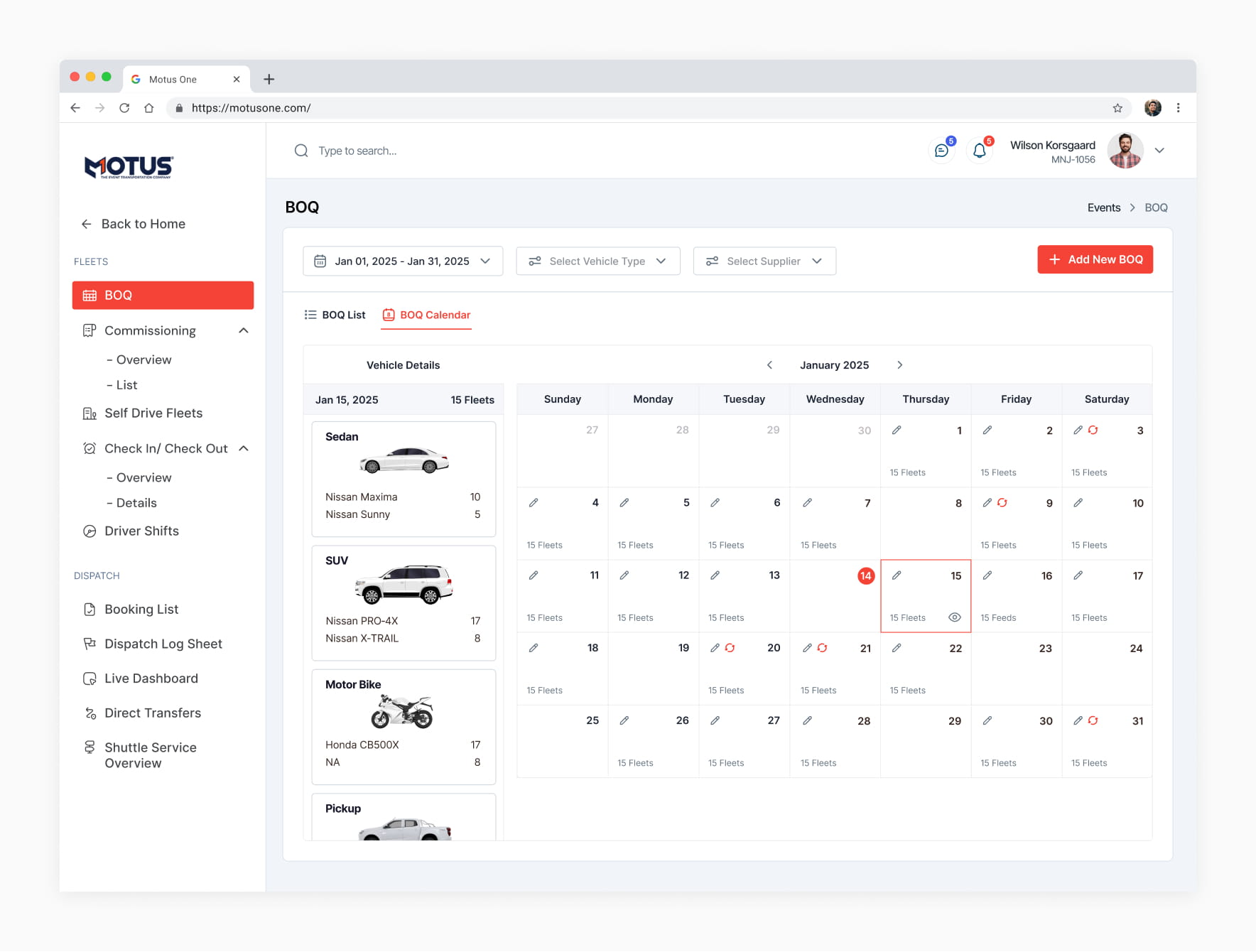Reload the page in the browser
Image resolution: width=1256 pixels, height=952 pixels.
coord(124,108)
